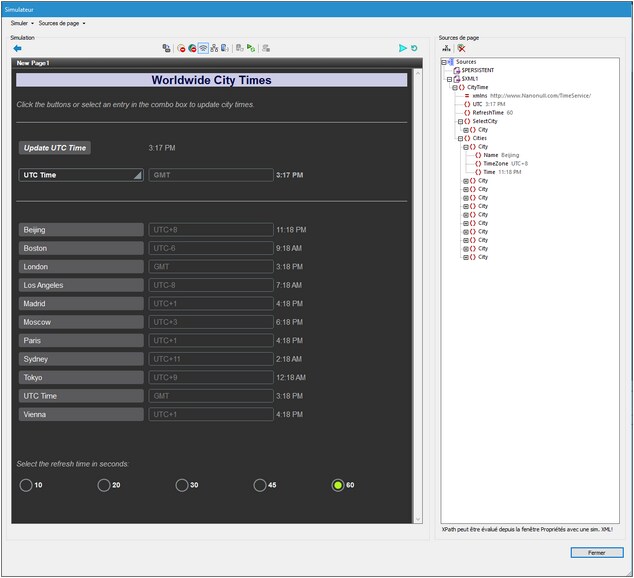634x578 pixels.
Task: Toggle the Wi-Fi connection icon in toolbar
Action: [203, 48]
